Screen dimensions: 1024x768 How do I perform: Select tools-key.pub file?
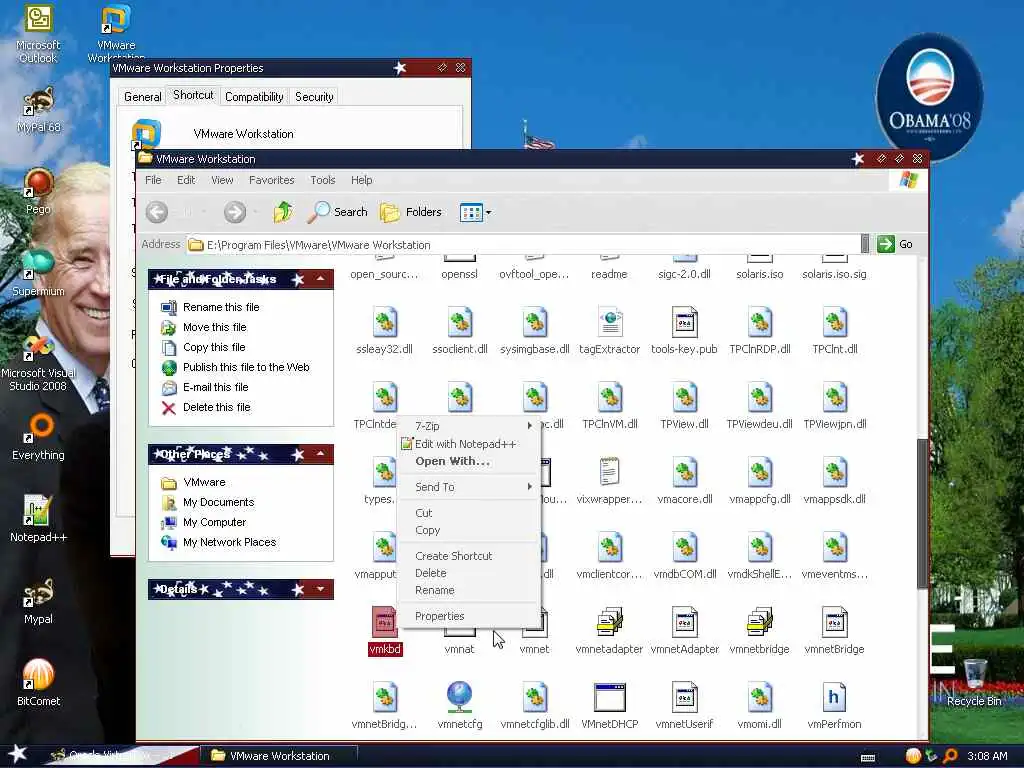684,331
